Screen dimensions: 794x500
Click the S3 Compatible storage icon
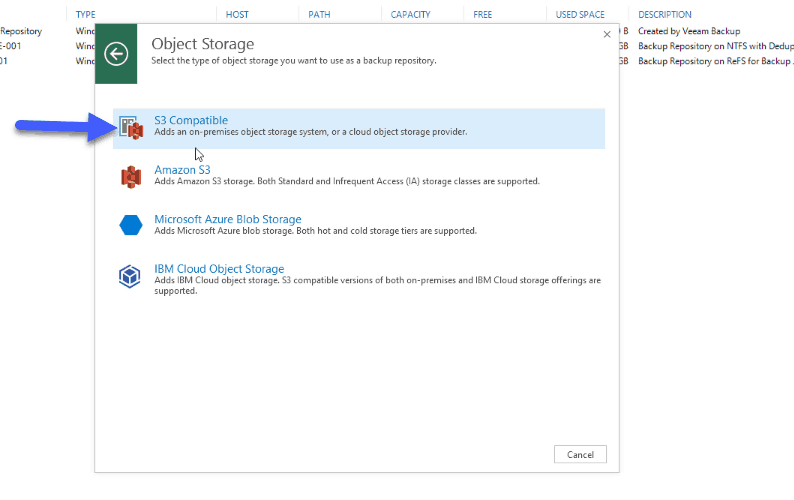(x=131, y=127)
